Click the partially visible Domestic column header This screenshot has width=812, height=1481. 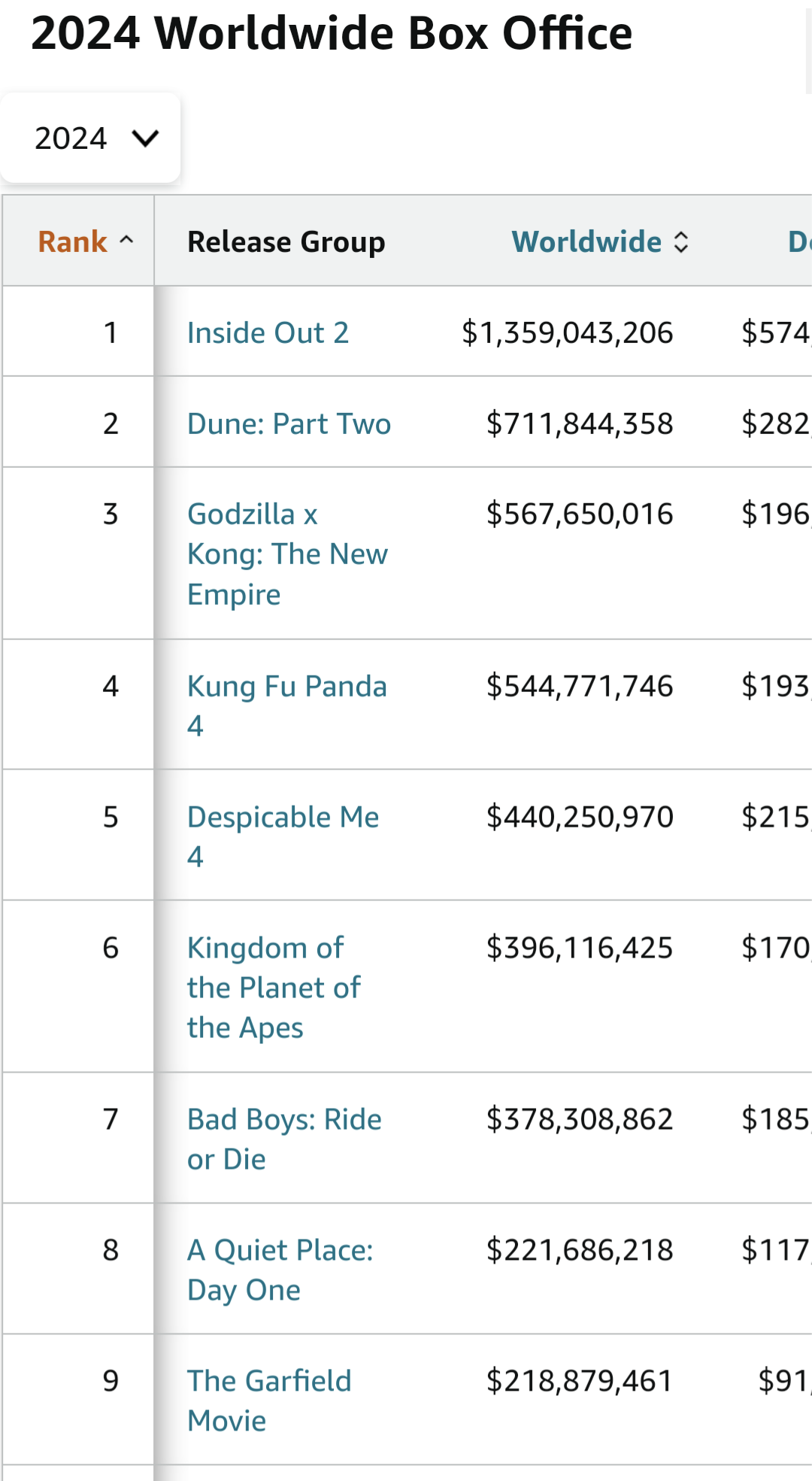798,242
